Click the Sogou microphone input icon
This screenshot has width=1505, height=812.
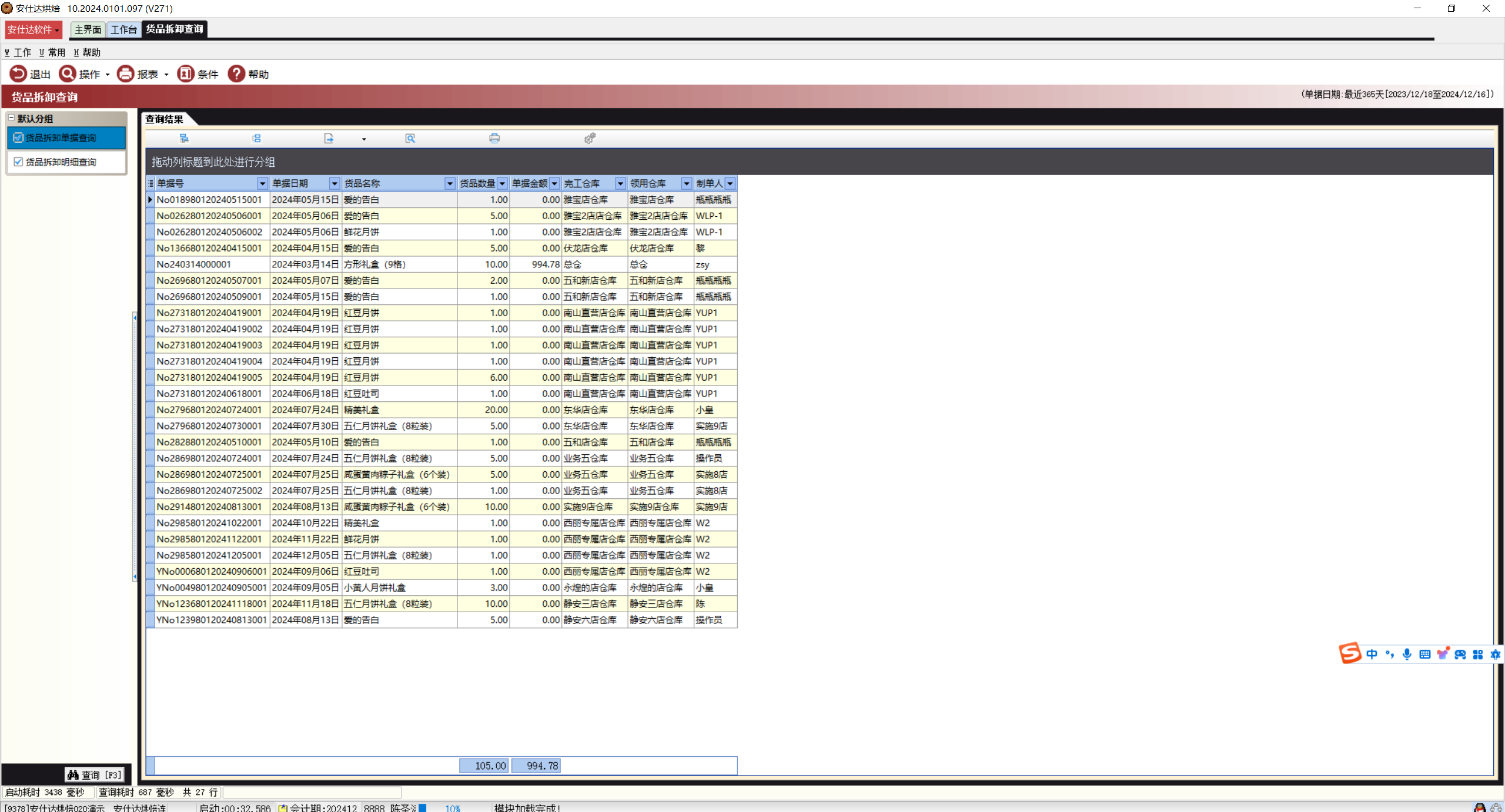1407,654
